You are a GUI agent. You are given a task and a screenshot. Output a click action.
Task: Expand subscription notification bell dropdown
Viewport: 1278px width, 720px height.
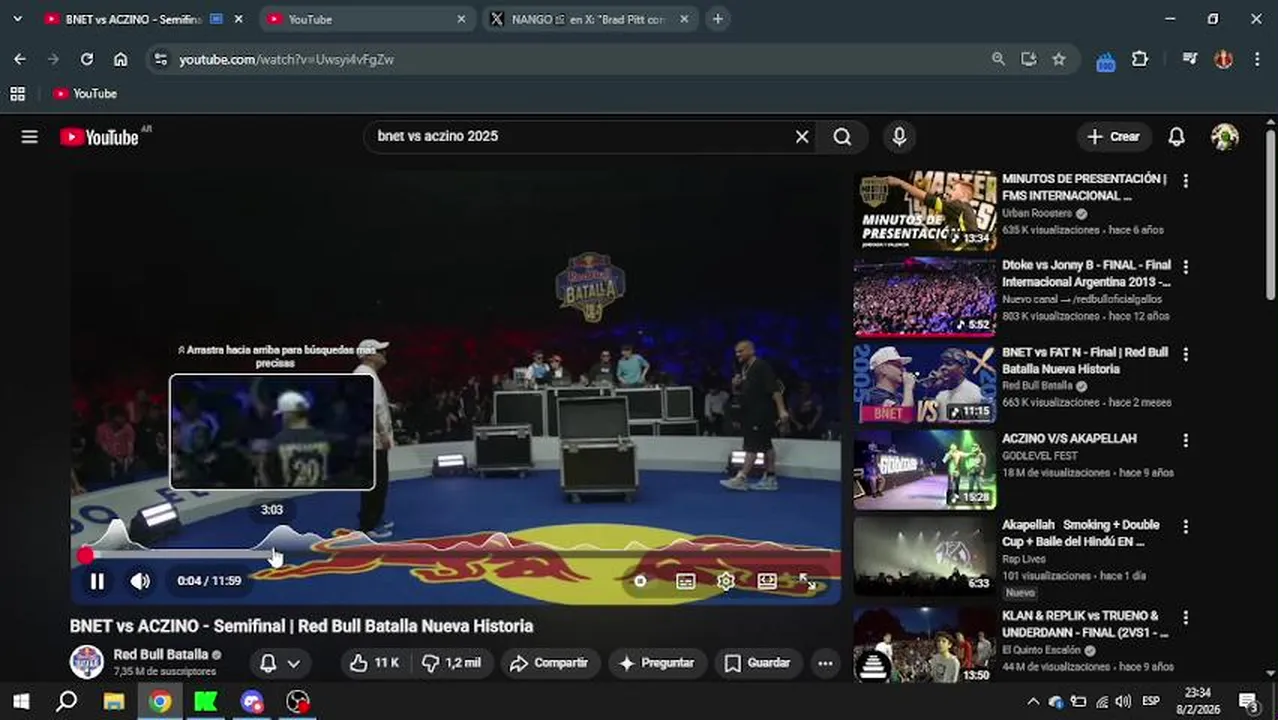[280, 663]
